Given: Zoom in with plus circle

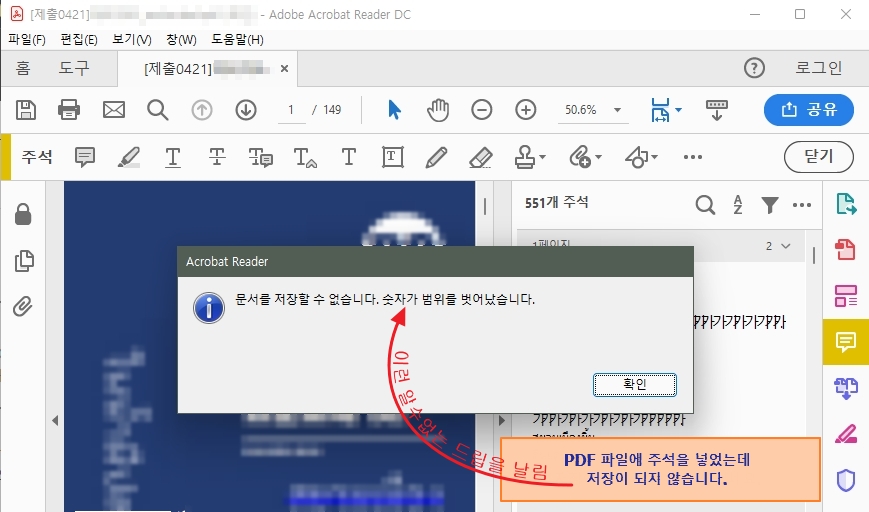Looking at the screenshot, I should pyautogui.click(x=525, y=110).
